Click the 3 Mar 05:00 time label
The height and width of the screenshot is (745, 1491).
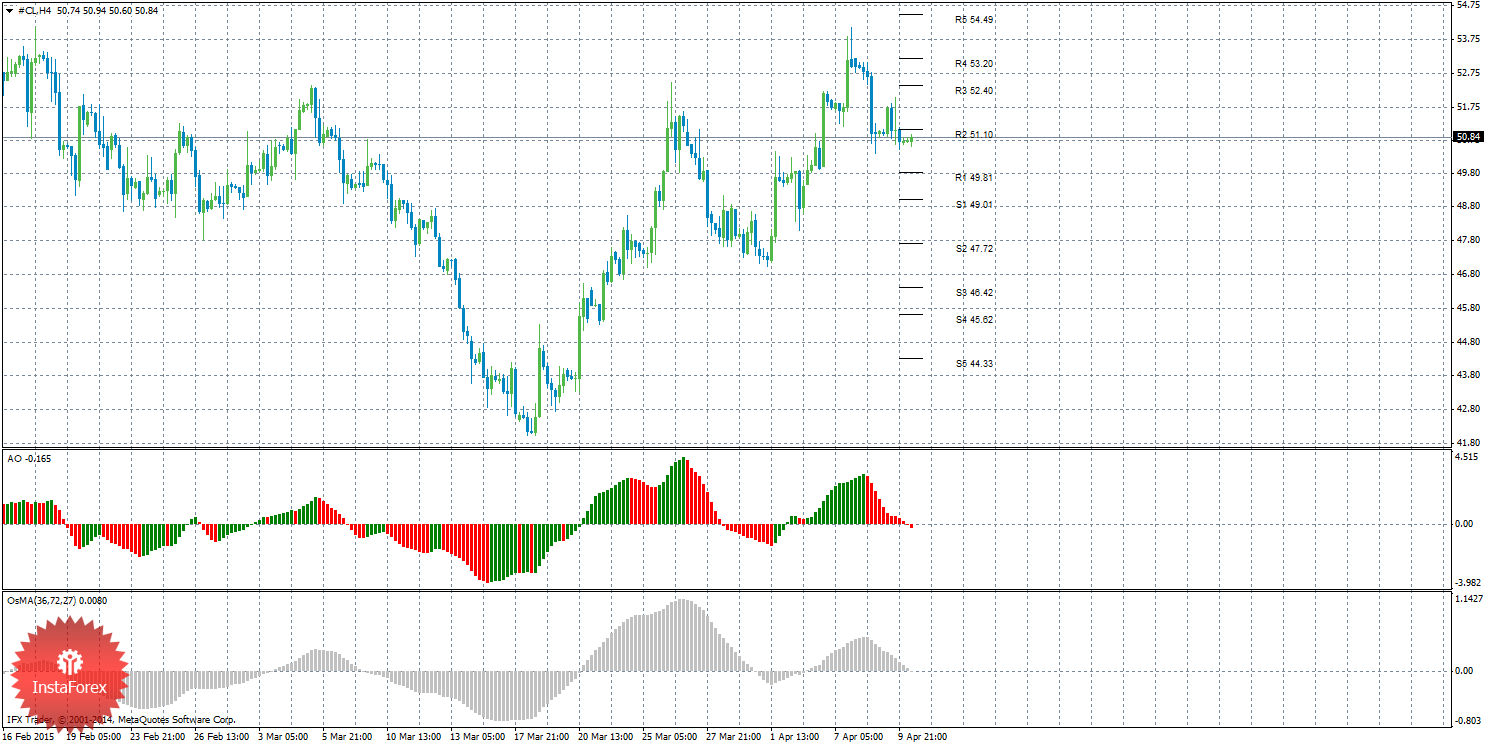coord(284,737)
